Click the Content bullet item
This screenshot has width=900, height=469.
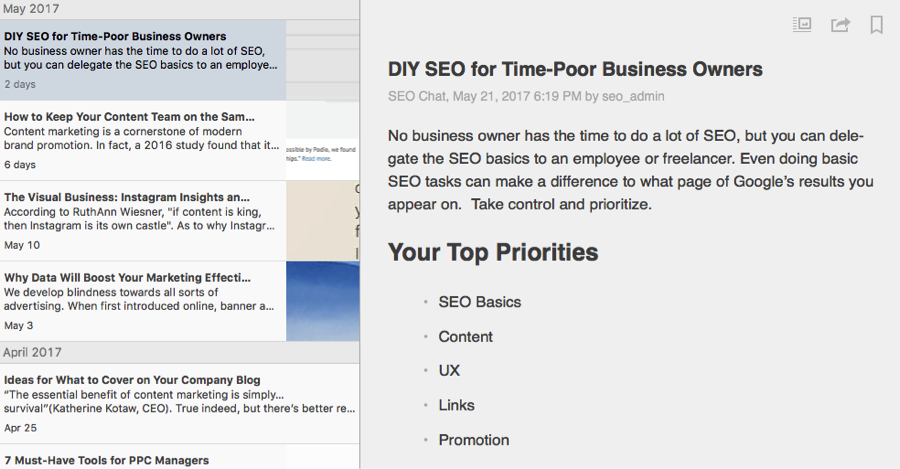(465, 337)
